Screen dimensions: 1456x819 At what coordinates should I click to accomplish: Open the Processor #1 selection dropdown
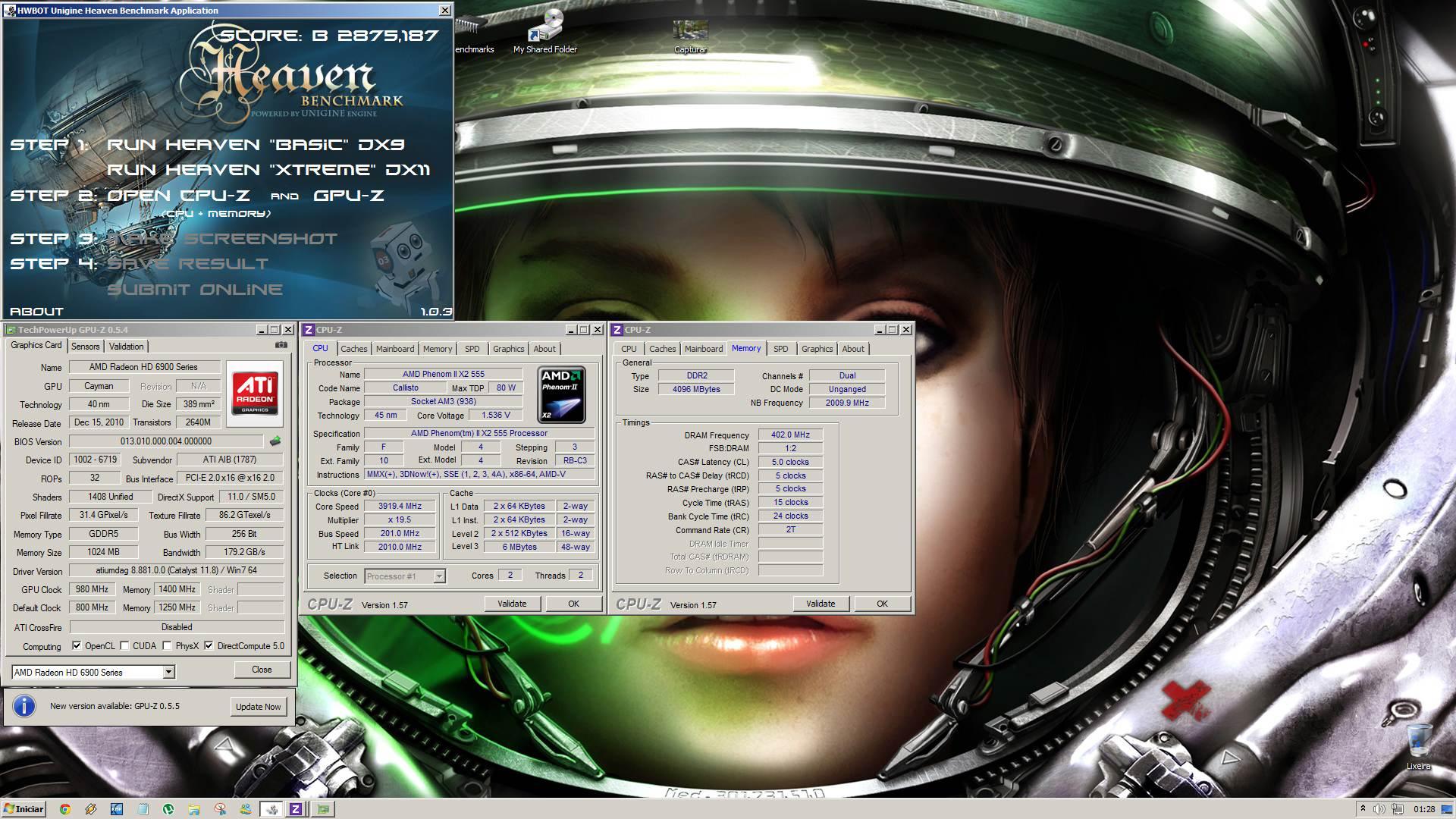[x=405, y=576]
